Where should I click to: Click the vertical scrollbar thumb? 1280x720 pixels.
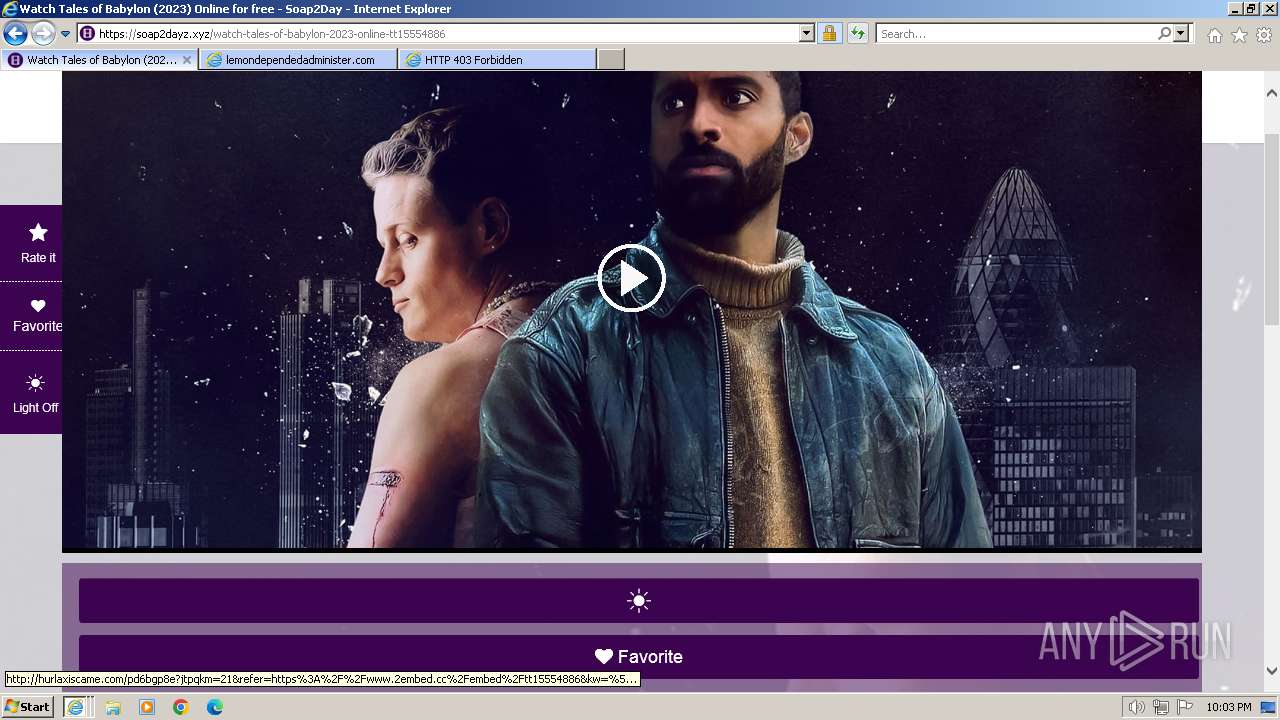click(1272, 228)
